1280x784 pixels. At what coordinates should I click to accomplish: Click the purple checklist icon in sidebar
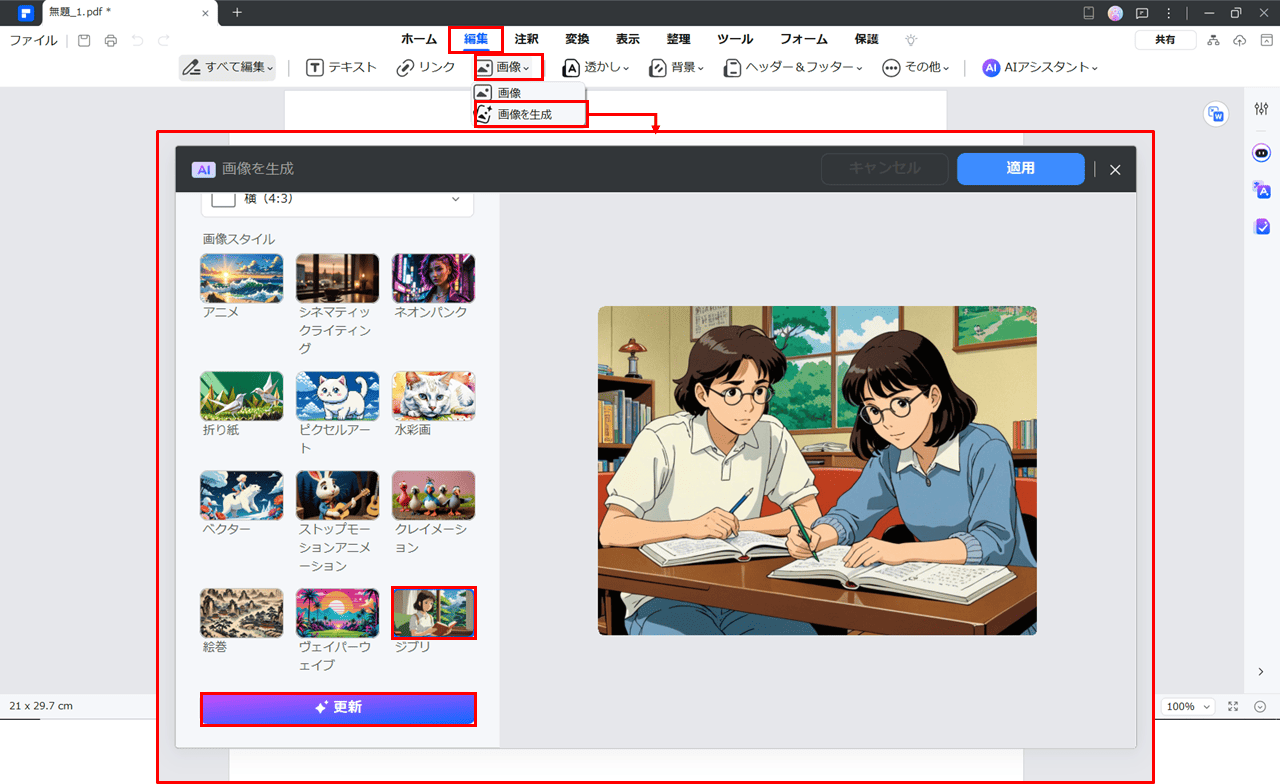(x=1261, y=227)
